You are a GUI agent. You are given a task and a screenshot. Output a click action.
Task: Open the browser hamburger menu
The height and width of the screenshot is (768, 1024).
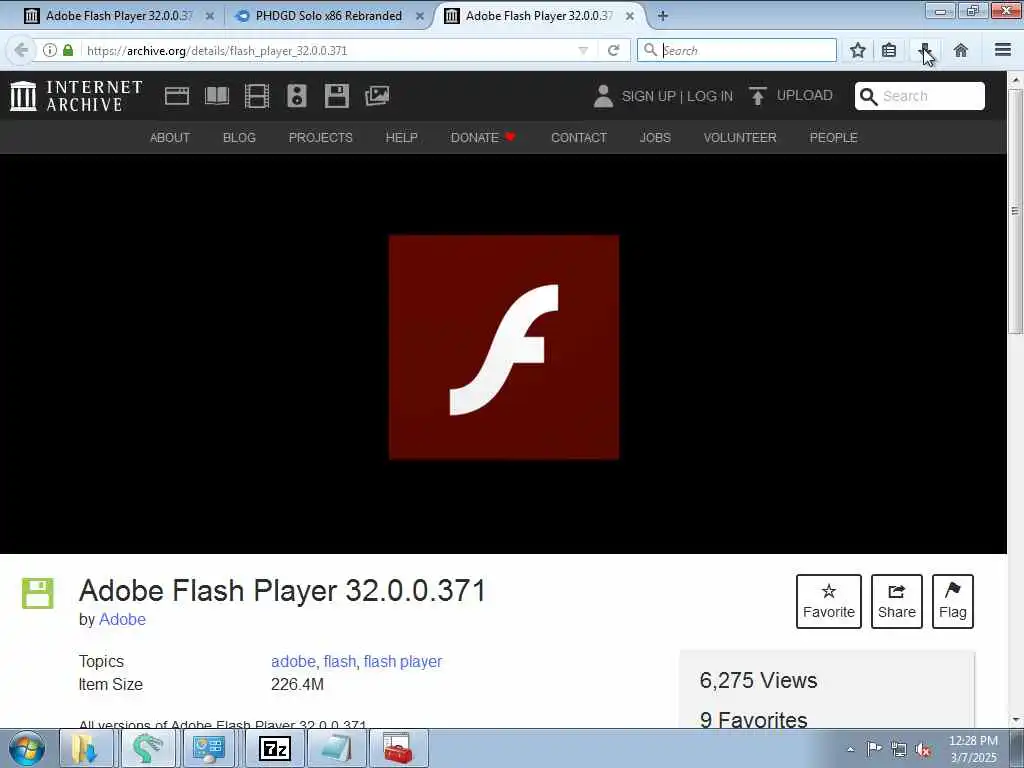coord(1003,50)
